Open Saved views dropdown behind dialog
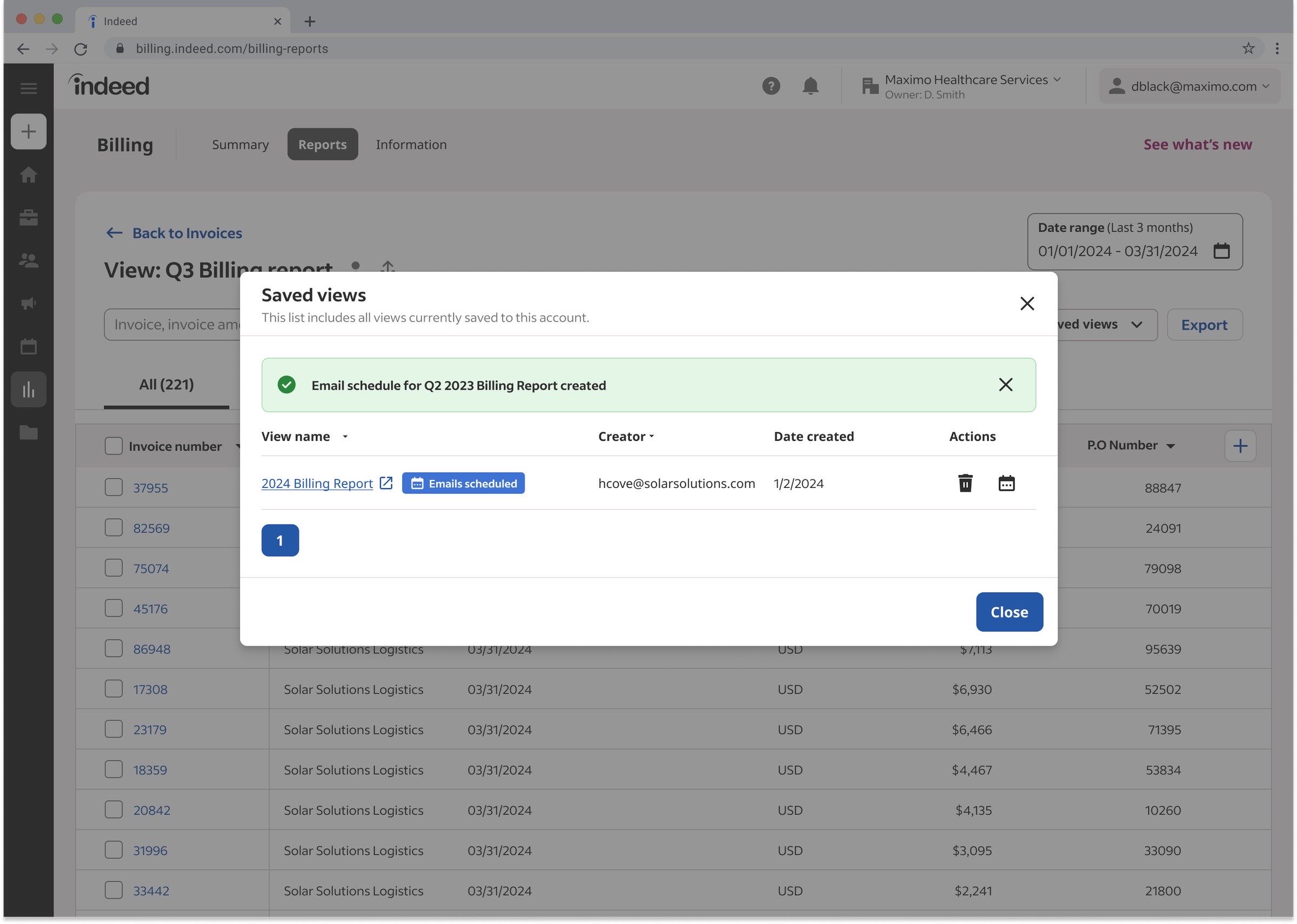This screenshot has height=924, width=1297. (1106, 324)
